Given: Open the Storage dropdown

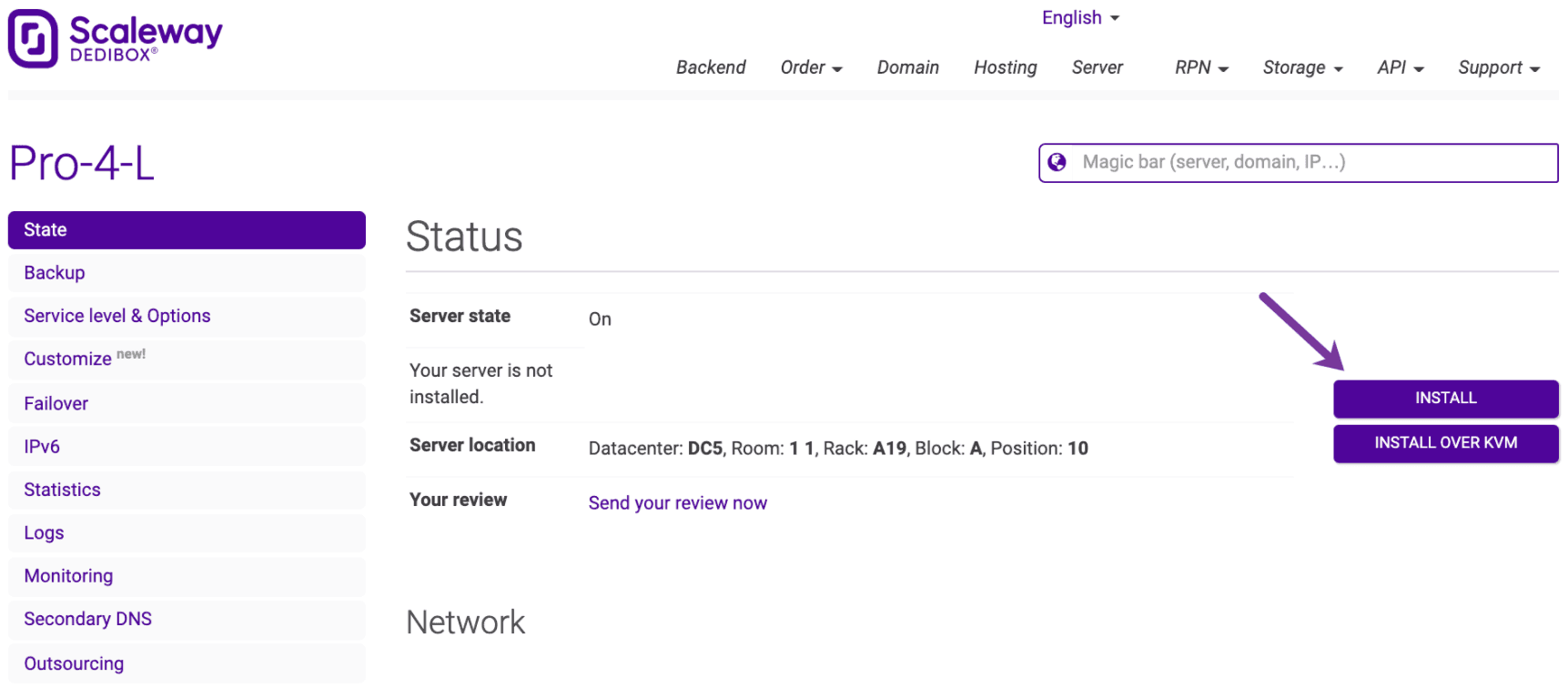Looking at the screenshot, I should (x=1301, y=67).
